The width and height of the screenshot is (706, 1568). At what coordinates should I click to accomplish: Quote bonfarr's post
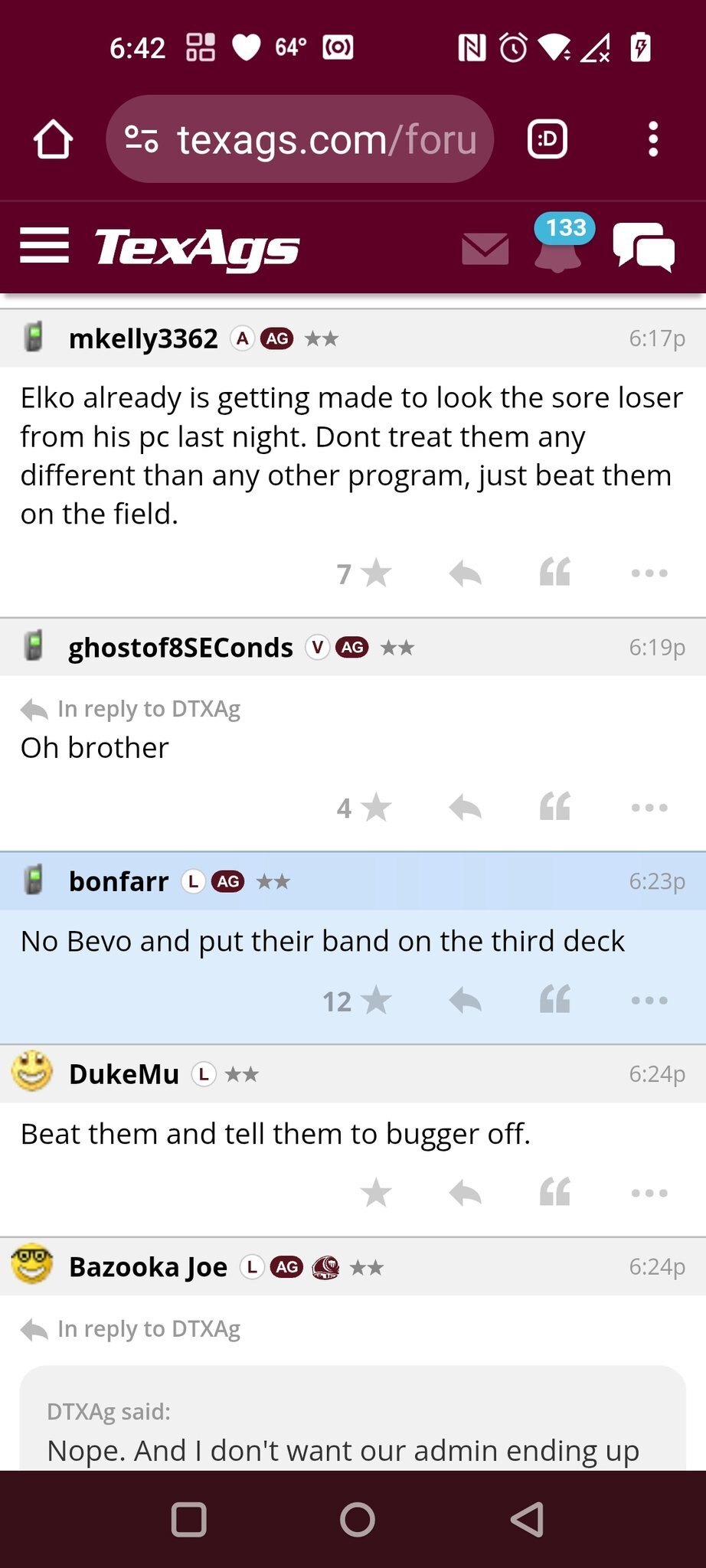tap(555, 1001)
